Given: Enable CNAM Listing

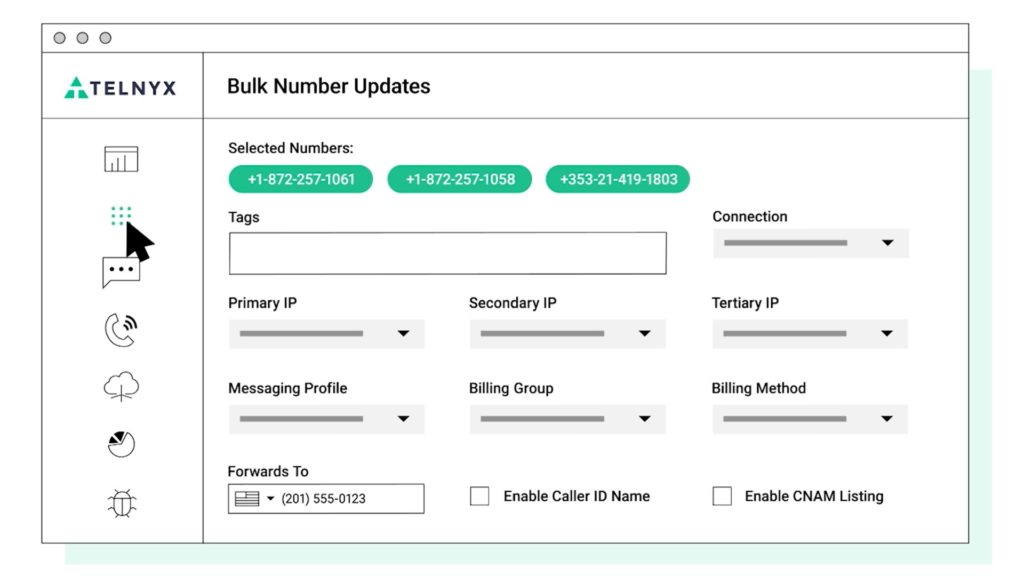Looking at the screenshot, I should [x=722, y=496].
